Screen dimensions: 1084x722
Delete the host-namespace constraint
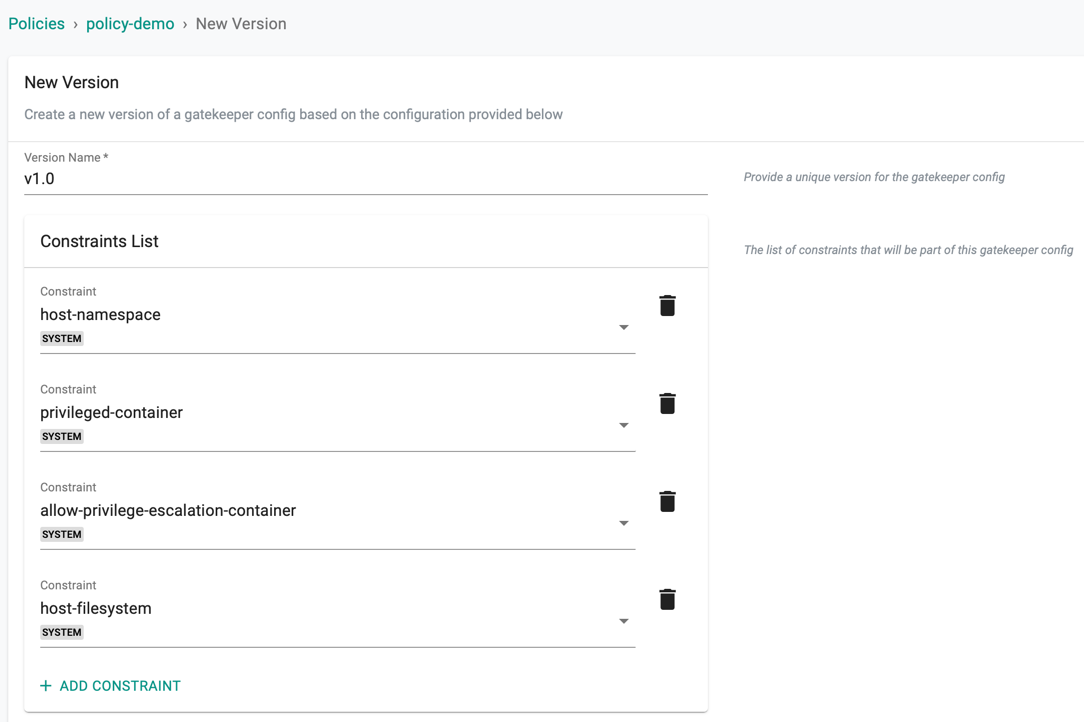(x=667, y=305)
